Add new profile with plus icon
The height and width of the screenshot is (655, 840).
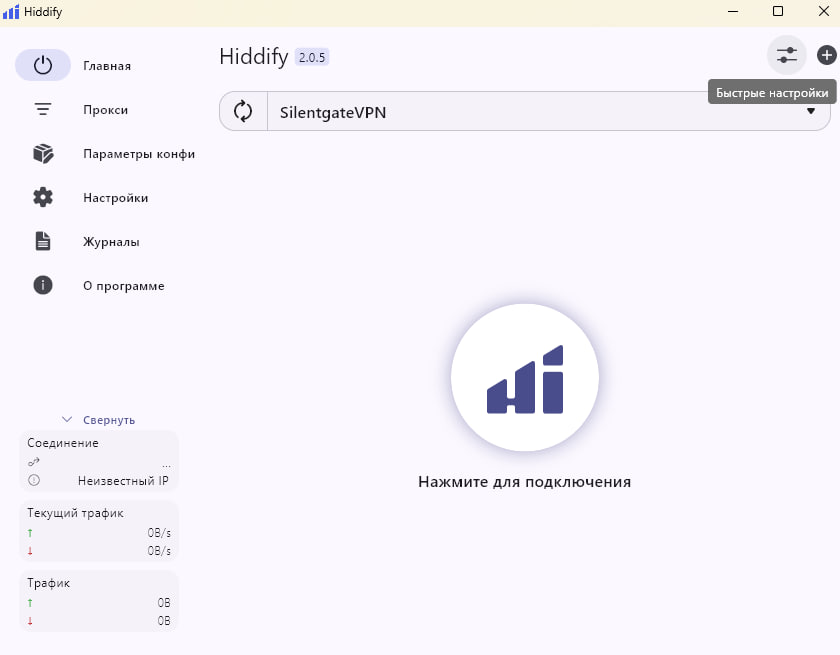(827, 55)
